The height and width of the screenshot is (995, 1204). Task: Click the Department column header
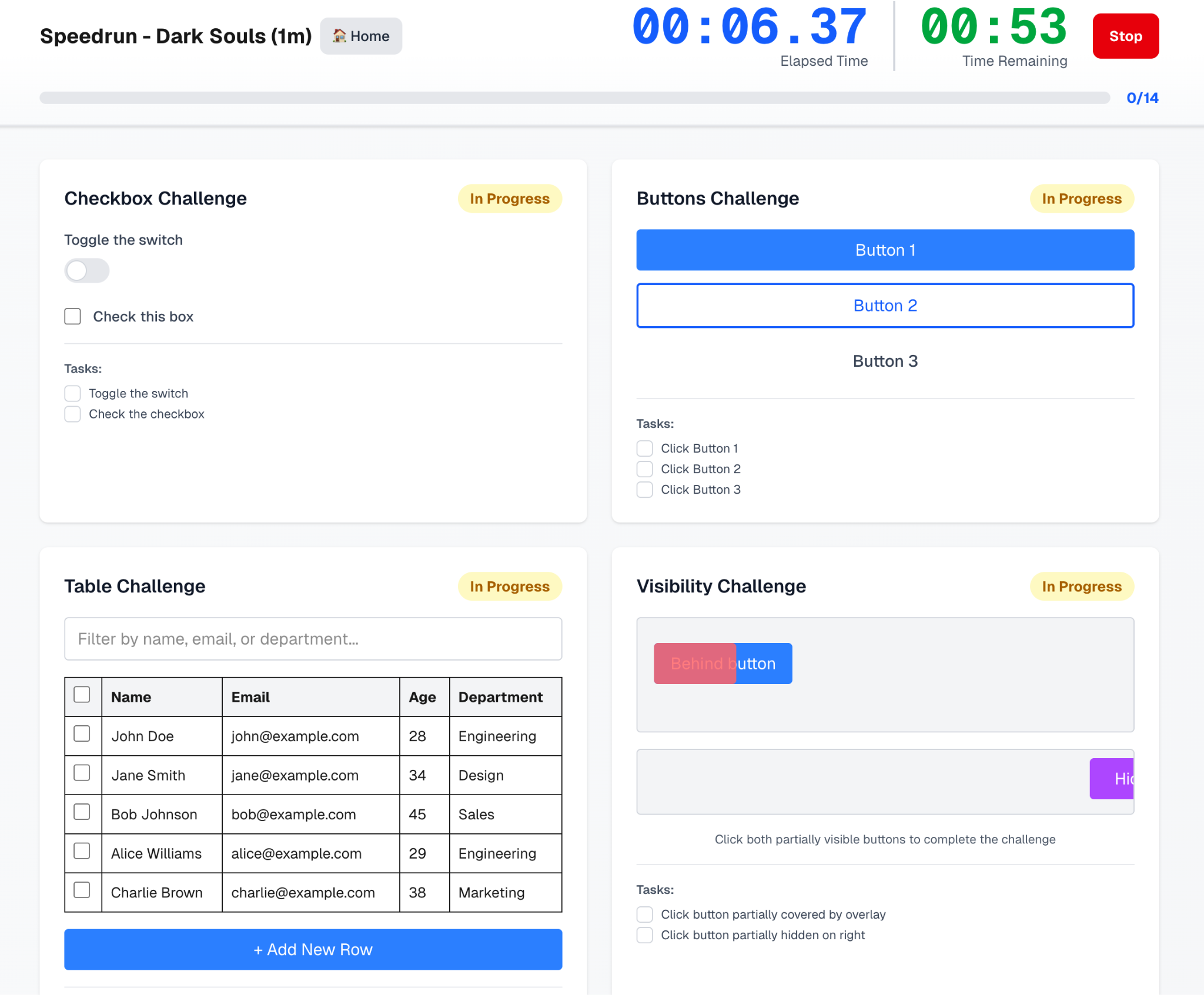(x=500, y=697)
